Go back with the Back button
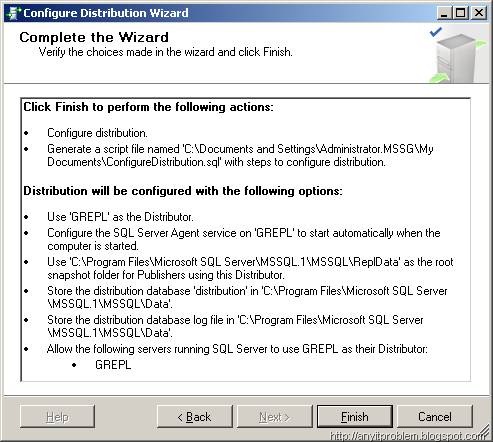 coord(195,417)
